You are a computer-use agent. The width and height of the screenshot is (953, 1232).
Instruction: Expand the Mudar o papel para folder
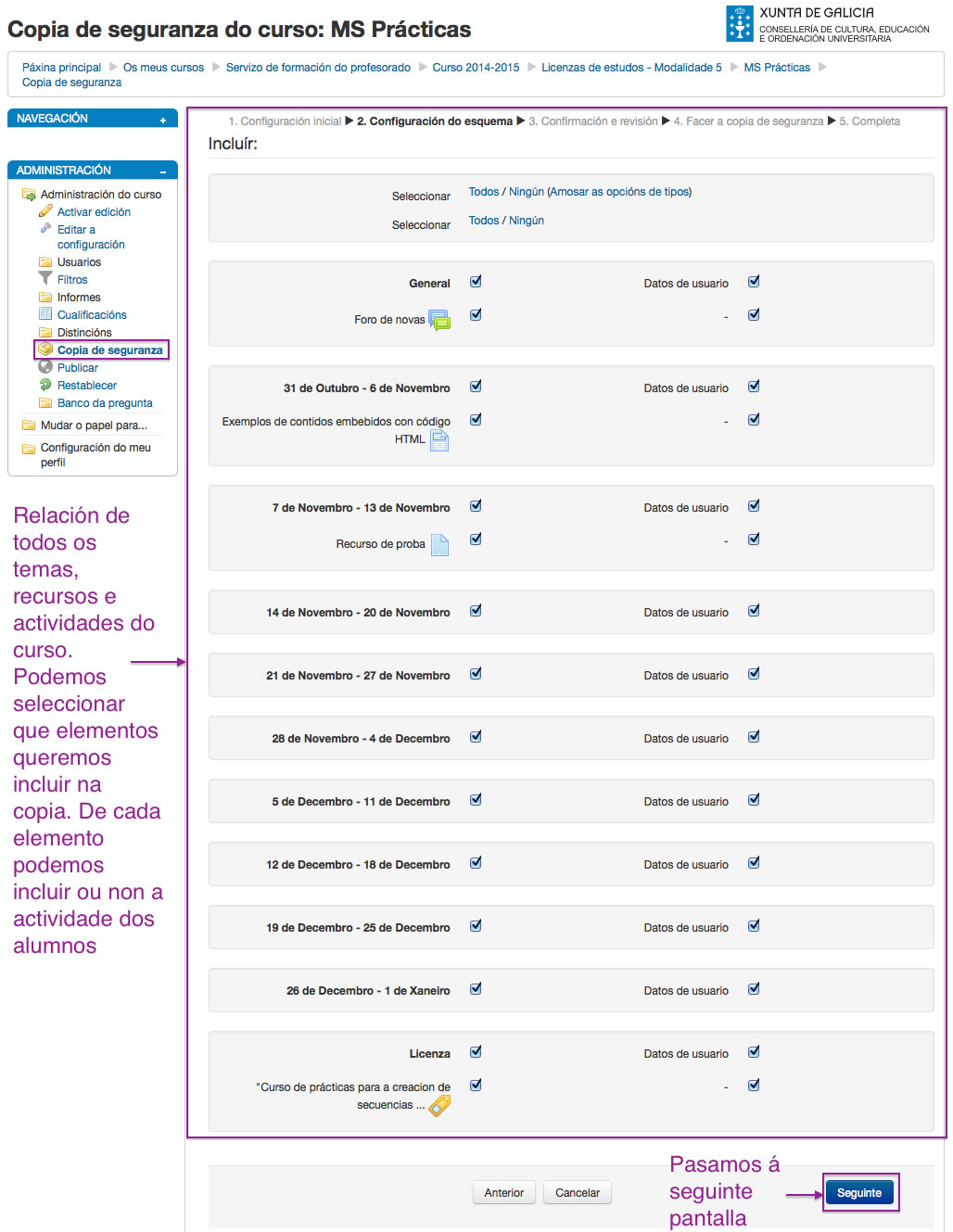click(28, 425)
